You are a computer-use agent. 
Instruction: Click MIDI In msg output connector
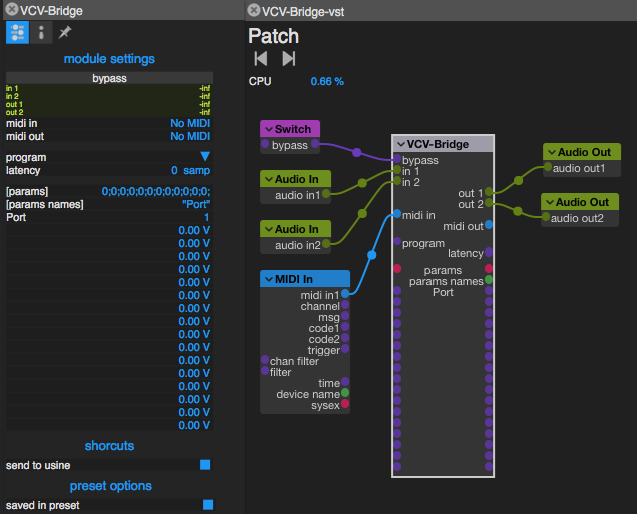point(345,315)
